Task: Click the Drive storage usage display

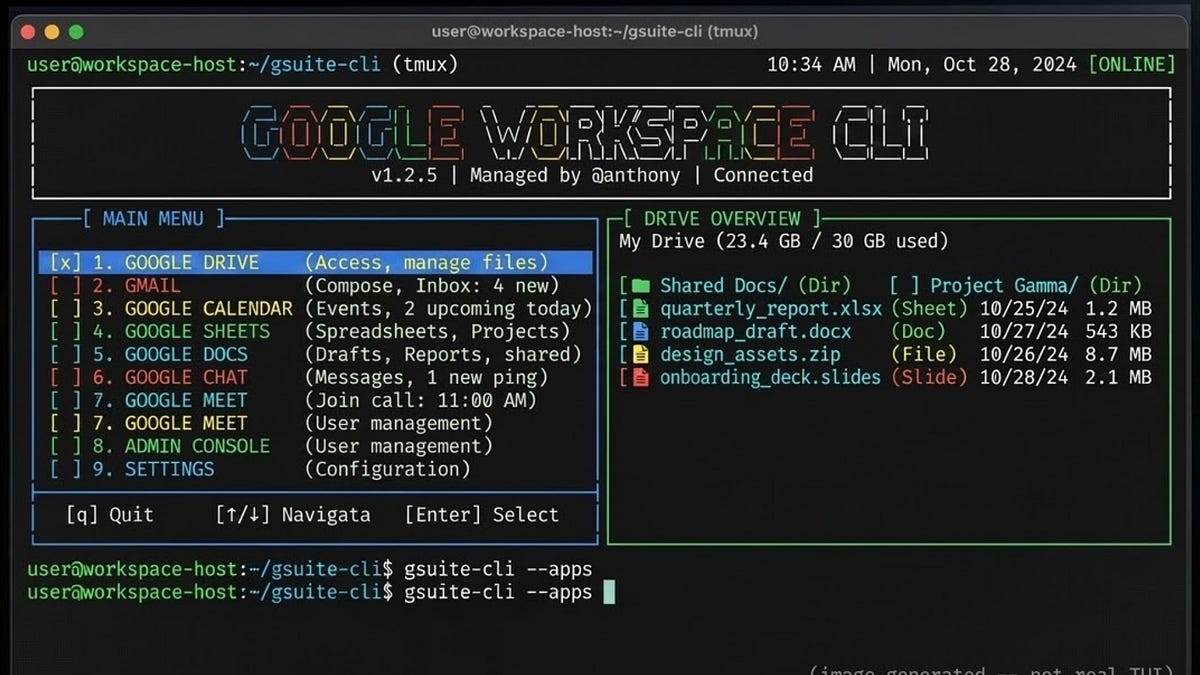Action: tap(760, 241)
